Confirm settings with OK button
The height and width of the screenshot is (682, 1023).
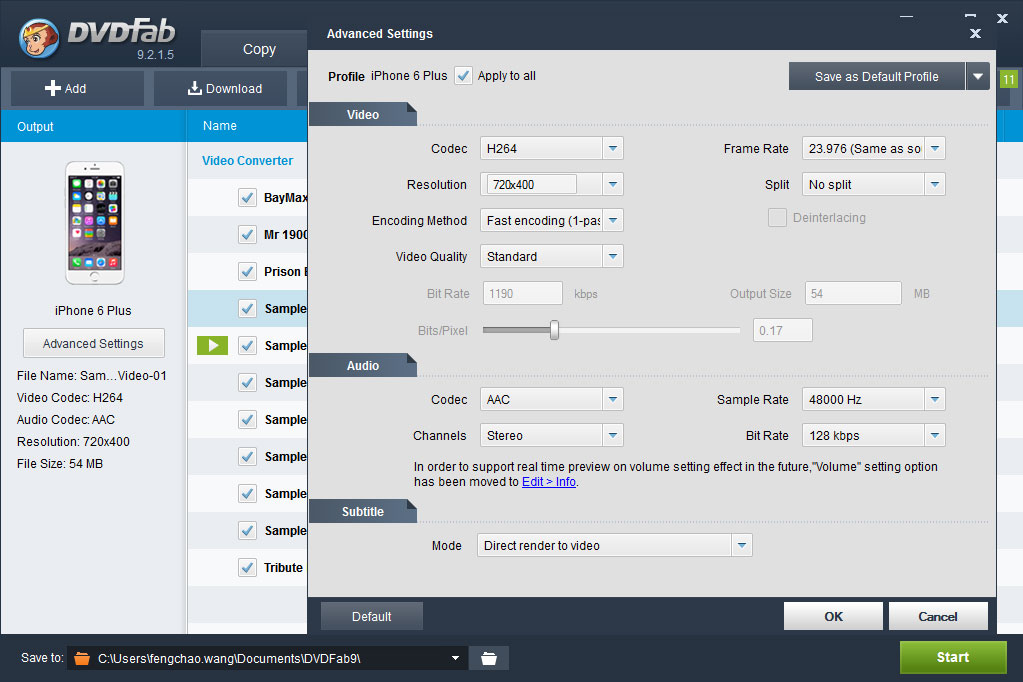(833, 616)
